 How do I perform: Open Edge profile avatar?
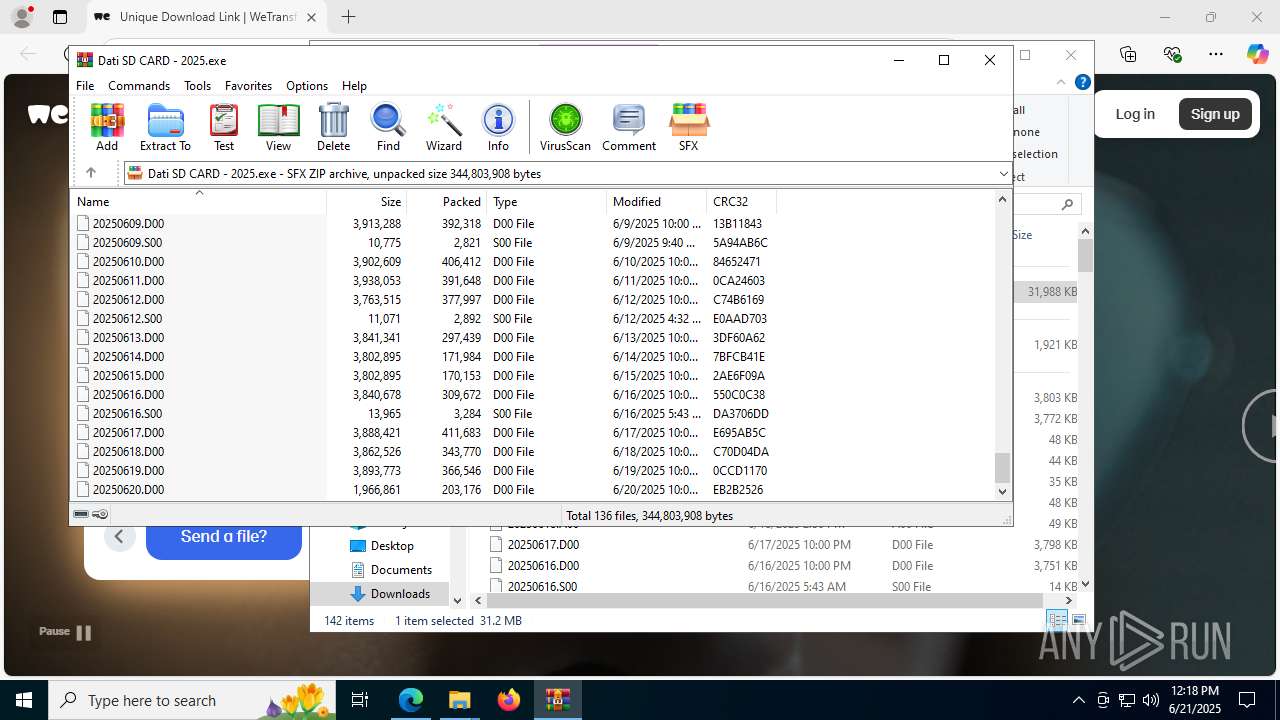[22, 17]
